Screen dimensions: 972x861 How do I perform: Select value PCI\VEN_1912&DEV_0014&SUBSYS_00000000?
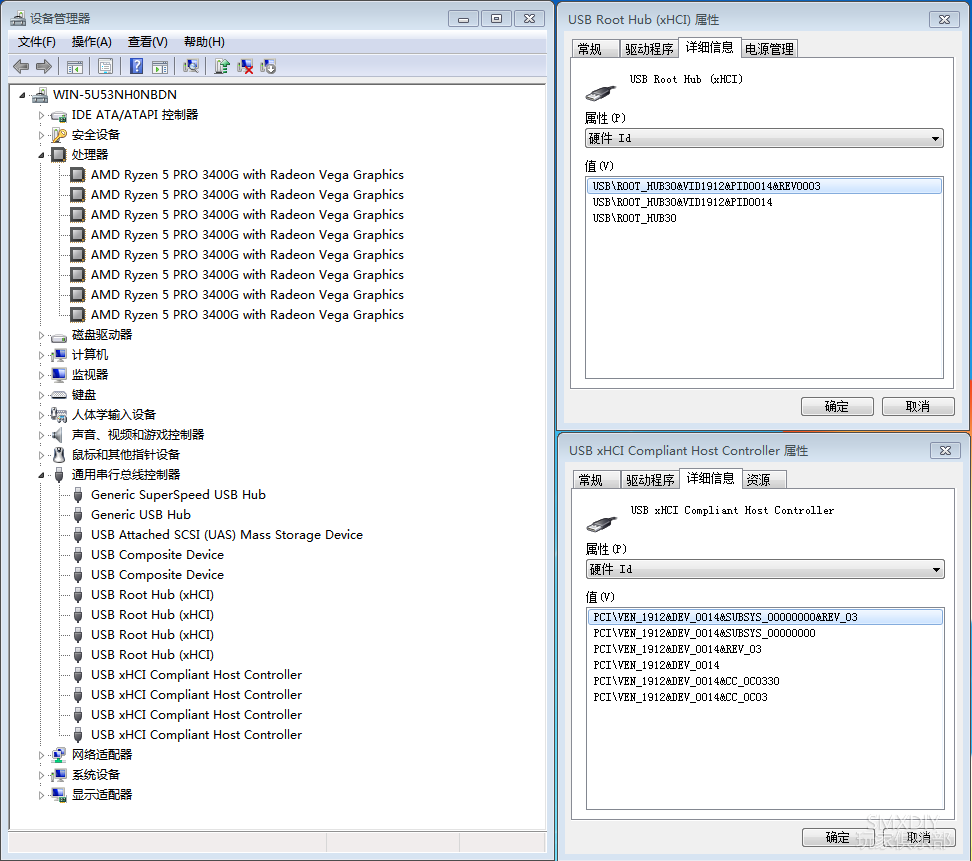point(704,633)
